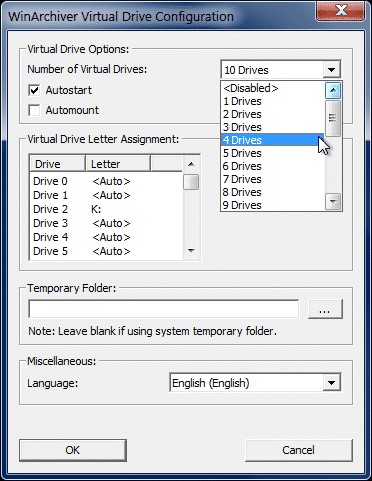Select the highlighted 4 Drives option
The image size is (372, 481).
click(x=273, y=140)
